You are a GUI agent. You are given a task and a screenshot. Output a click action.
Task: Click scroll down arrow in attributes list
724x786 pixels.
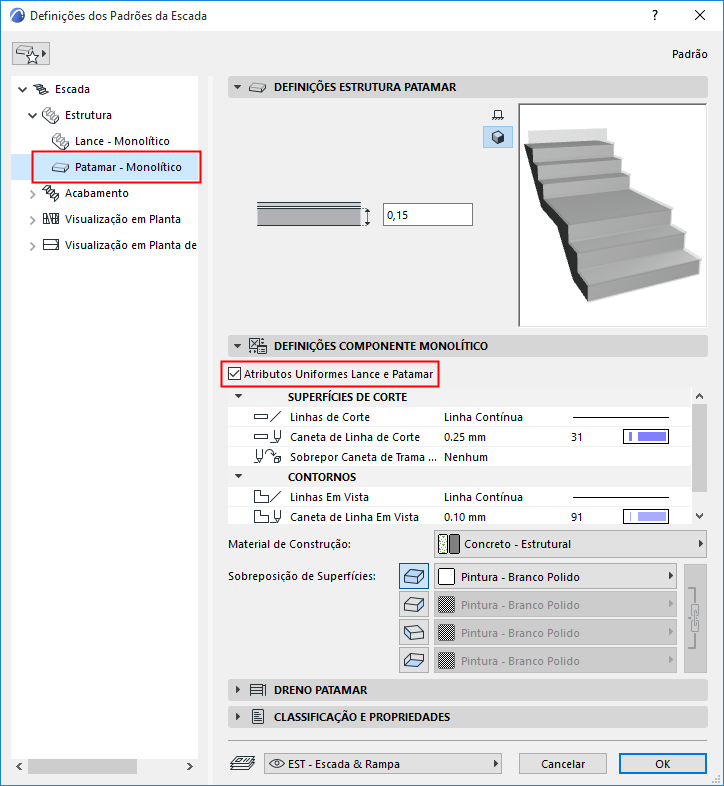pos(699,516)
